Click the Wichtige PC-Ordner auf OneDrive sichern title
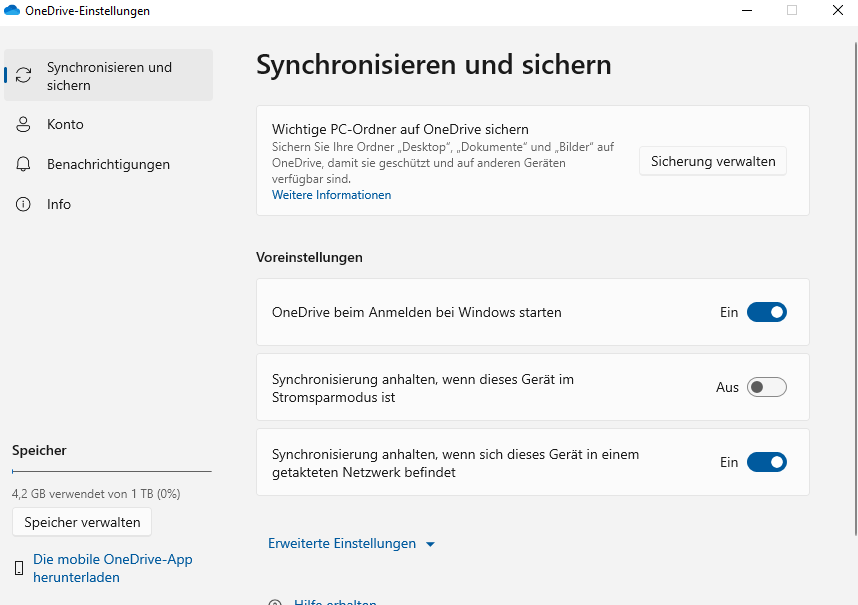 [401, 129]
